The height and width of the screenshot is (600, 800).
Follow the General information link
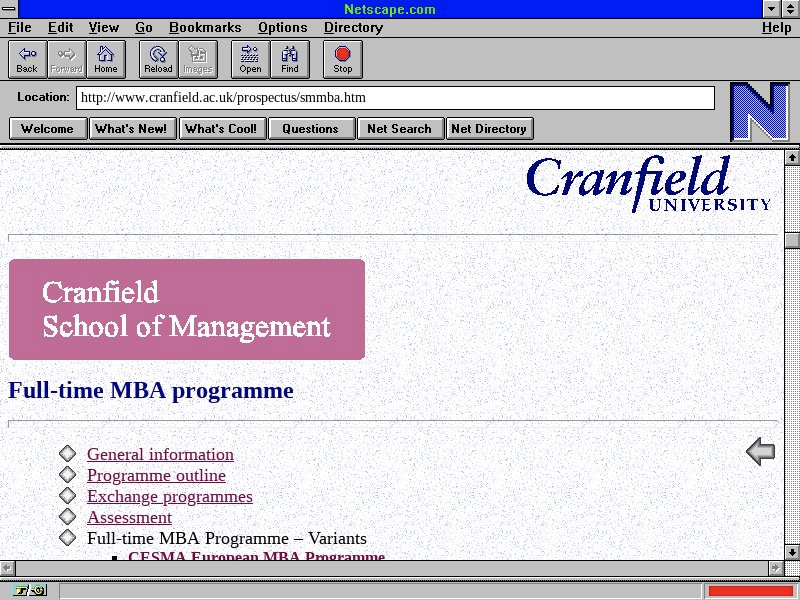pos(160,454)
